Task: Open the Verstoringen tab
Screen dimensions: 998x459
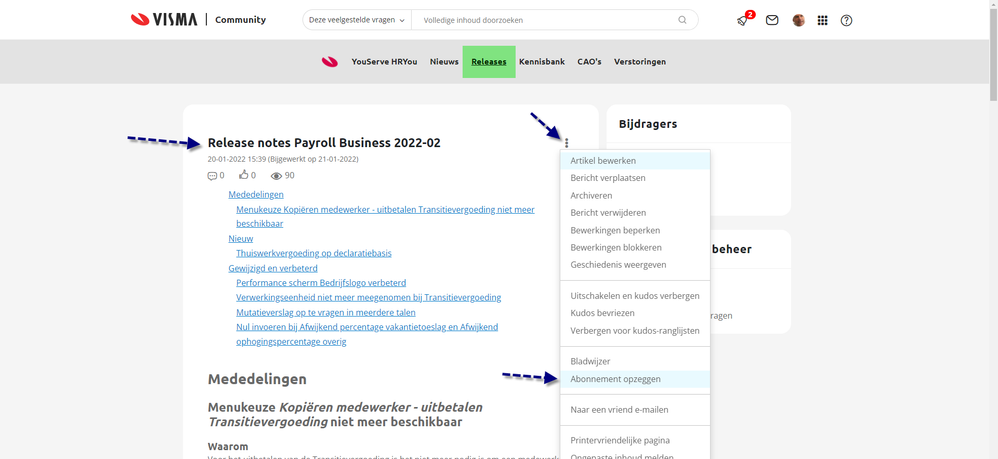Action: click(x=640, y=62)
